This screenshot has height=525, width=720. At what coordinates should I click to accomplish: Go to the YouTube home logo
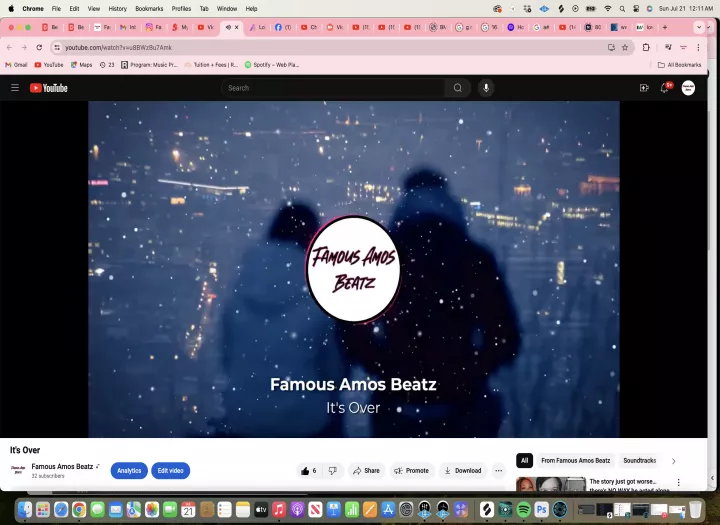(x=49, y=88)
